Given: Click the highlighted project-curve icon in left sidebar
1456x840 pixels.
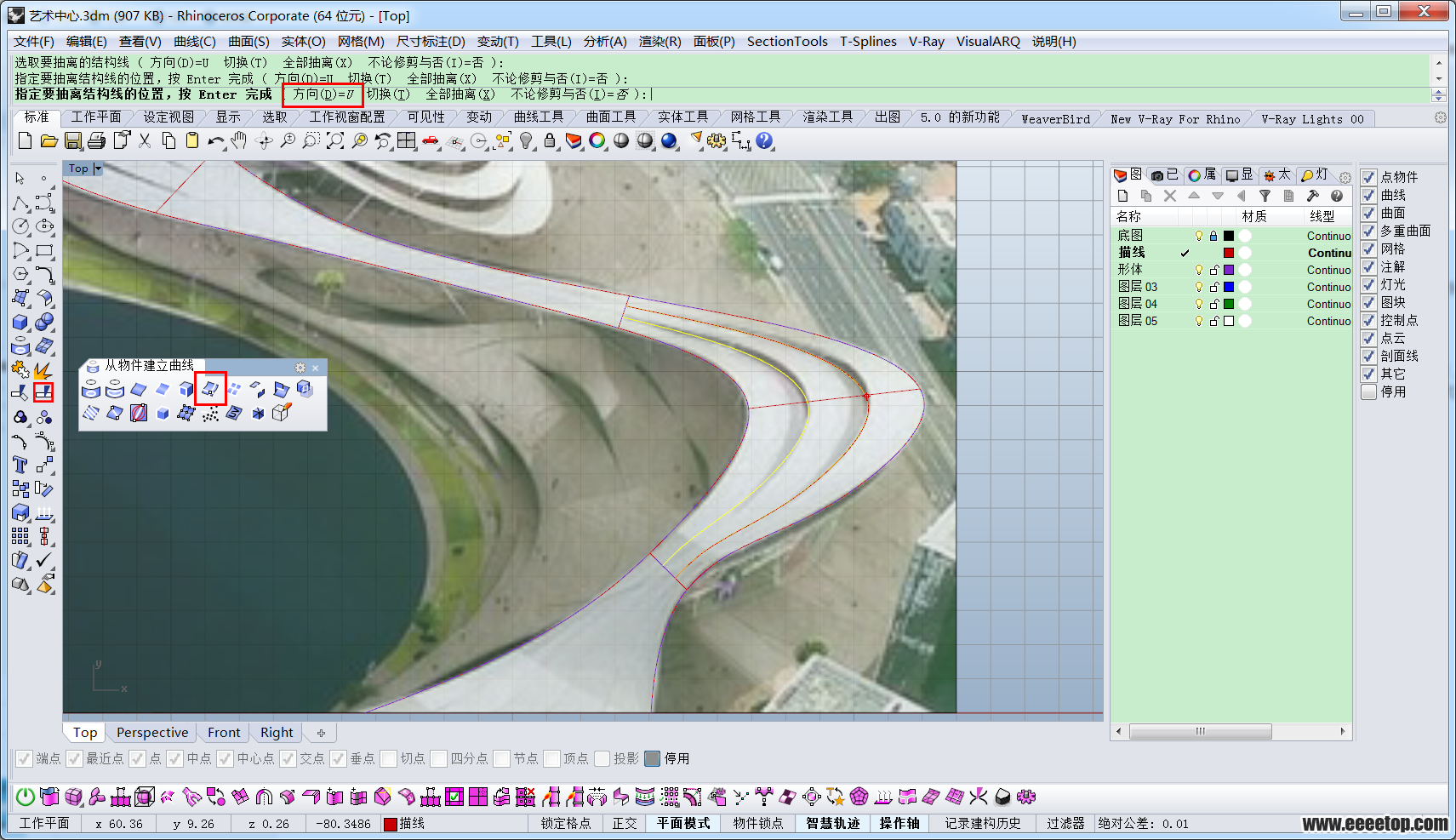Looking at the screenshot, I should 43,392.
